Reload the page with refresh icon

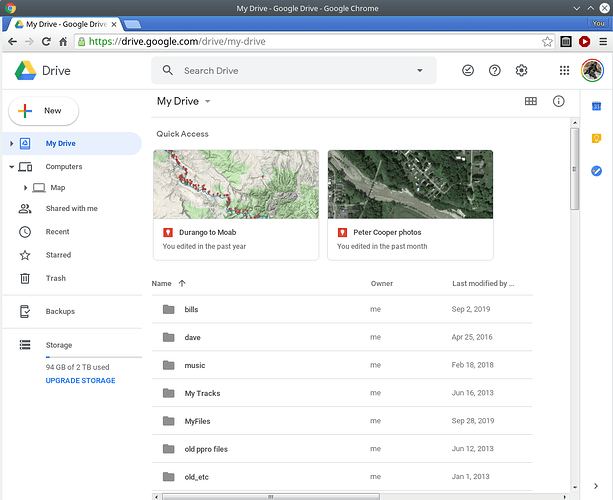point(46,41)
